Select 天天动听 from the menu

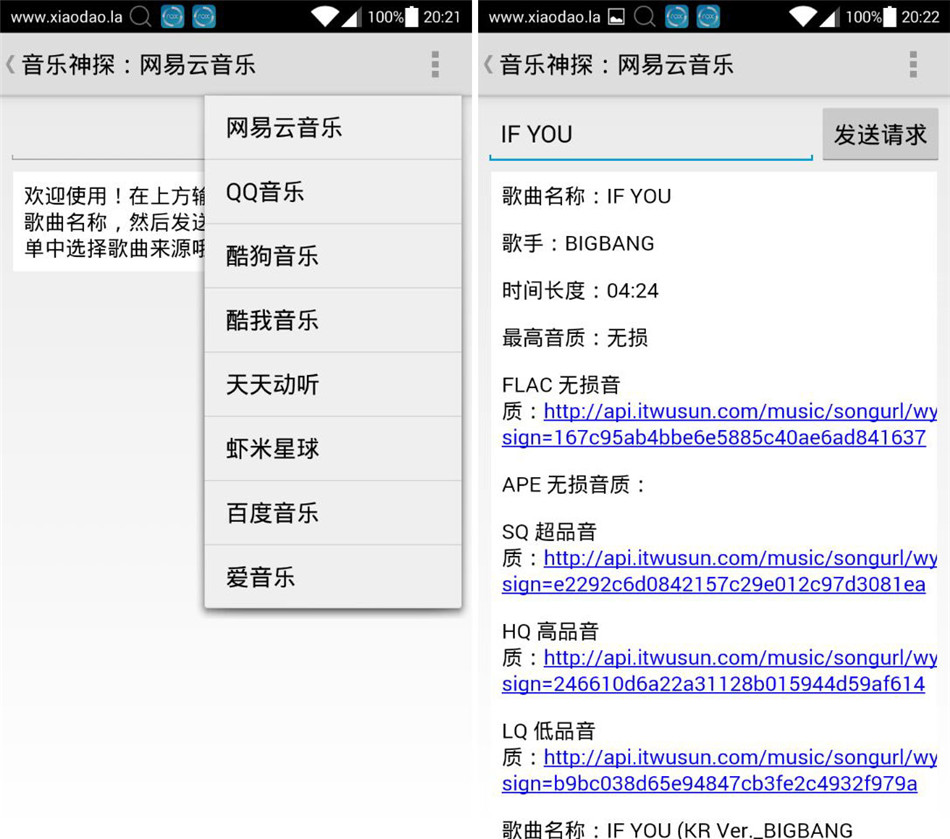(333, 385)
